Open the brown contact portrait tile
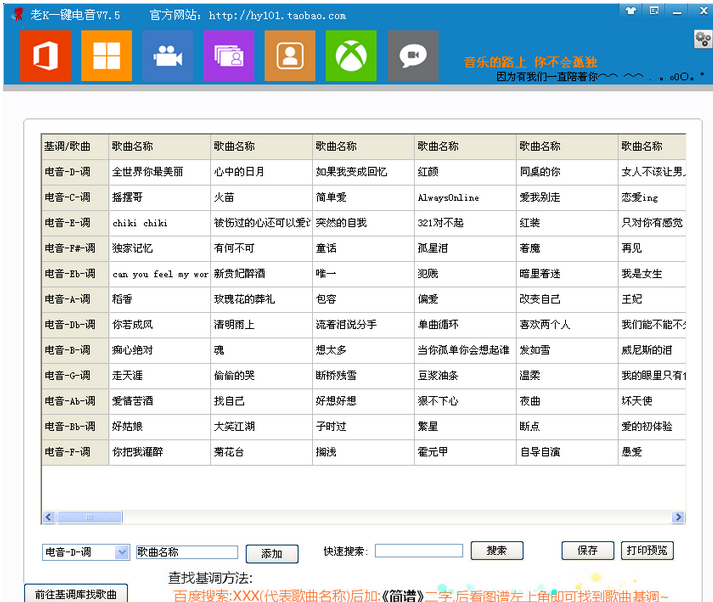Screen dimensions: 713x602 pyautogui.click(x=290, y=56)
